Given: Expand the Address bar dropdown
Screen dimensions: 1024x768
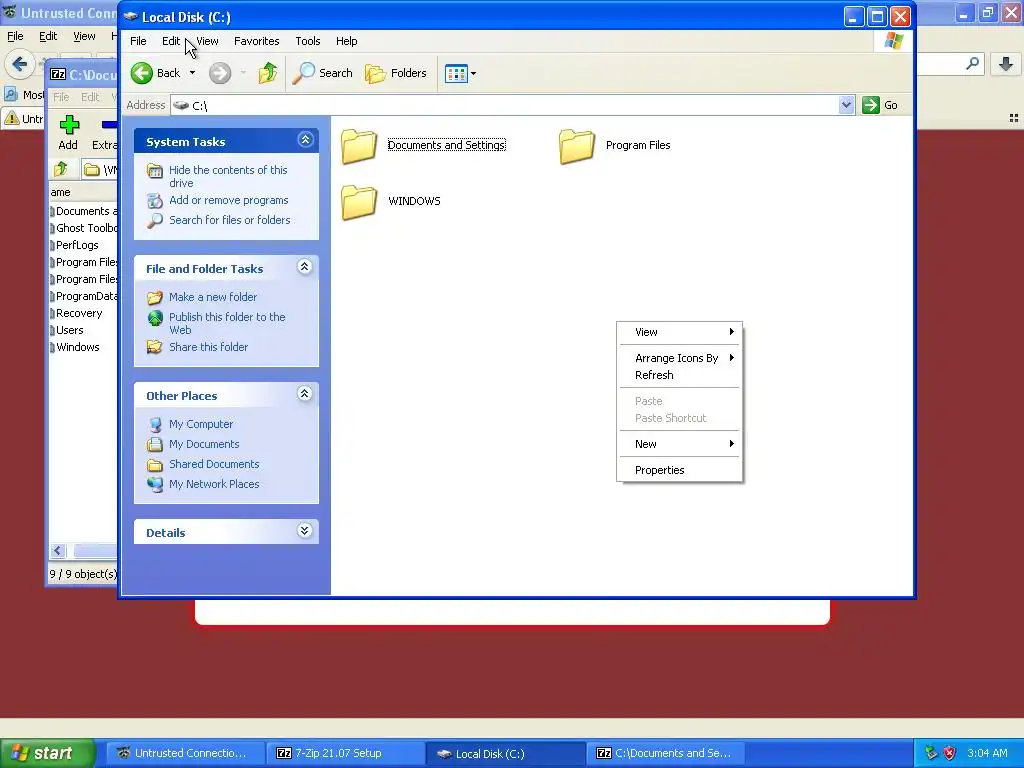Looking at the screenshot, I should (x=846, y=105).
